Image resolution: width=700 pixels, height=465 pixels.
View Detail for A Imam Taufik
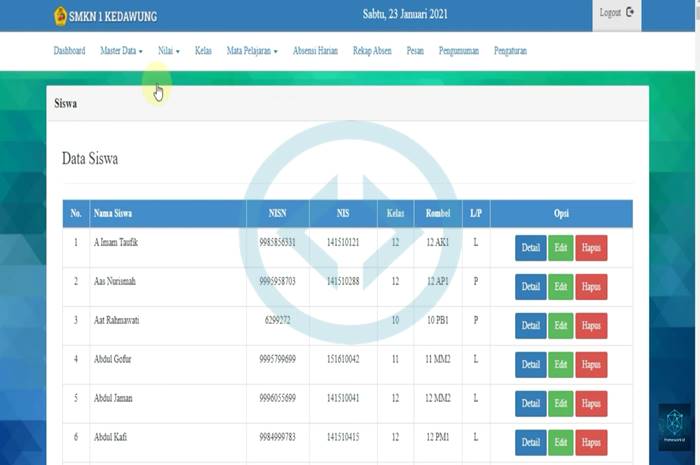click(530, 248)
